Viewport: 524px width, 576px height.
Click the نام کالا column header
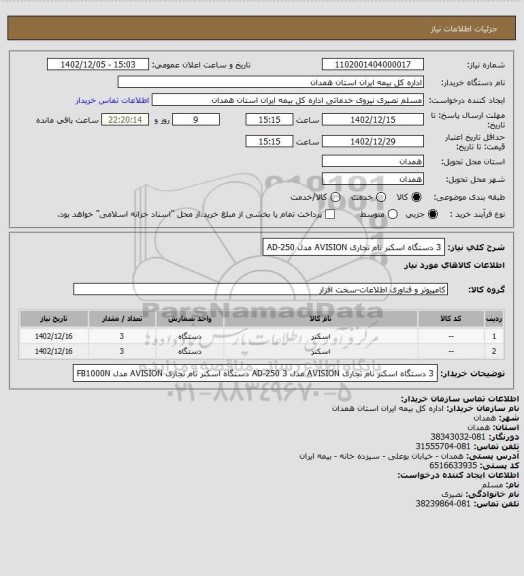point(320,319)
